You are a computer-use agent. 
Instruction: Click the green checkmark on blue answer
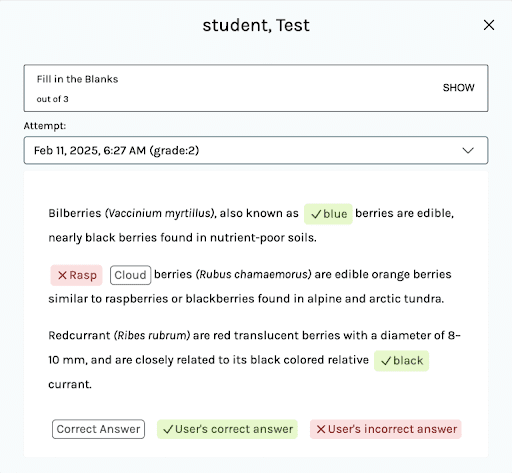(316, 214)
